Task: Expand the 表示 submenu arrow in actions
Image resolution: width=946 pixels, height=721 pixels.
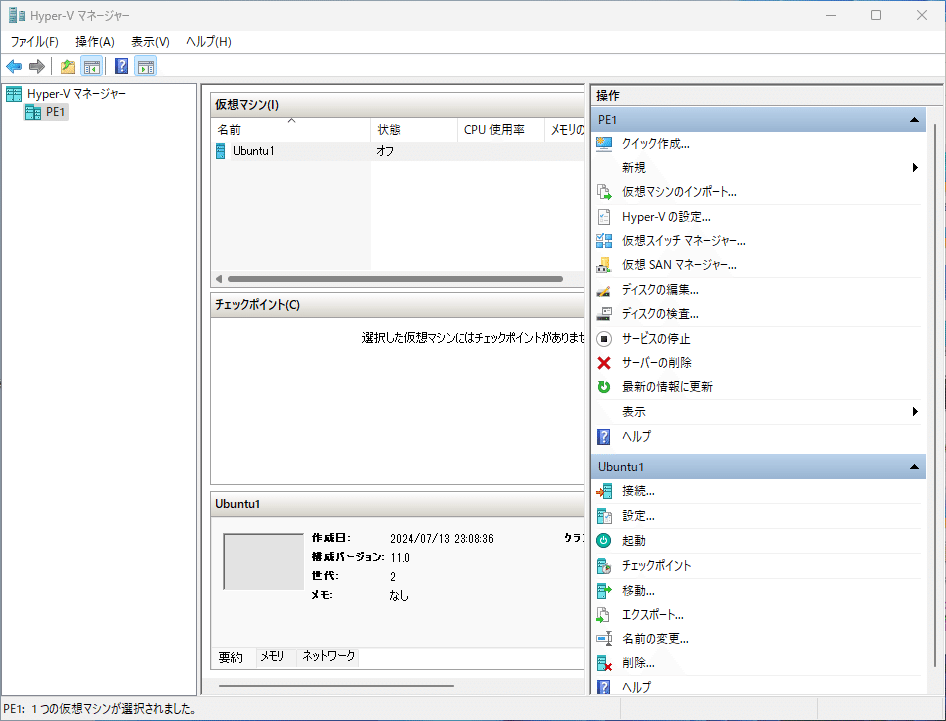Action: point(915,411)
